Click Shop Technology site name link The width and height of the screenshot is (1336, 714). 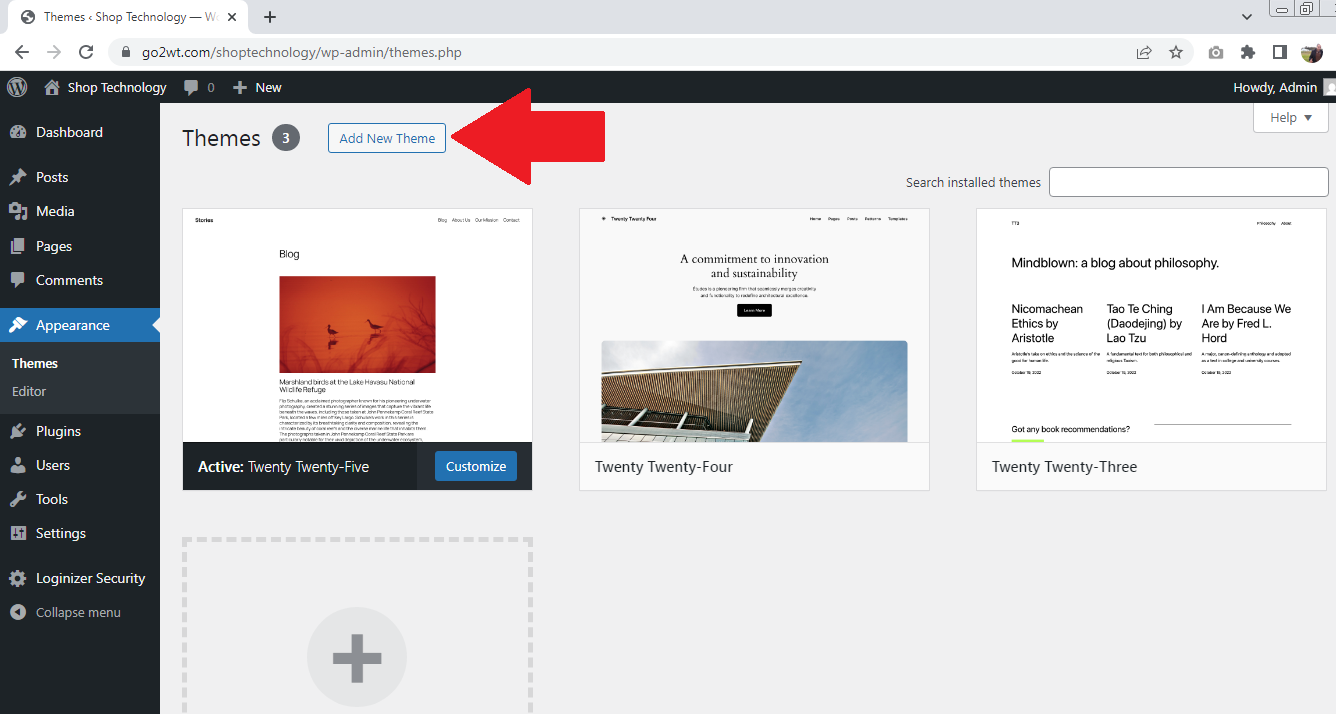[117, 87]
